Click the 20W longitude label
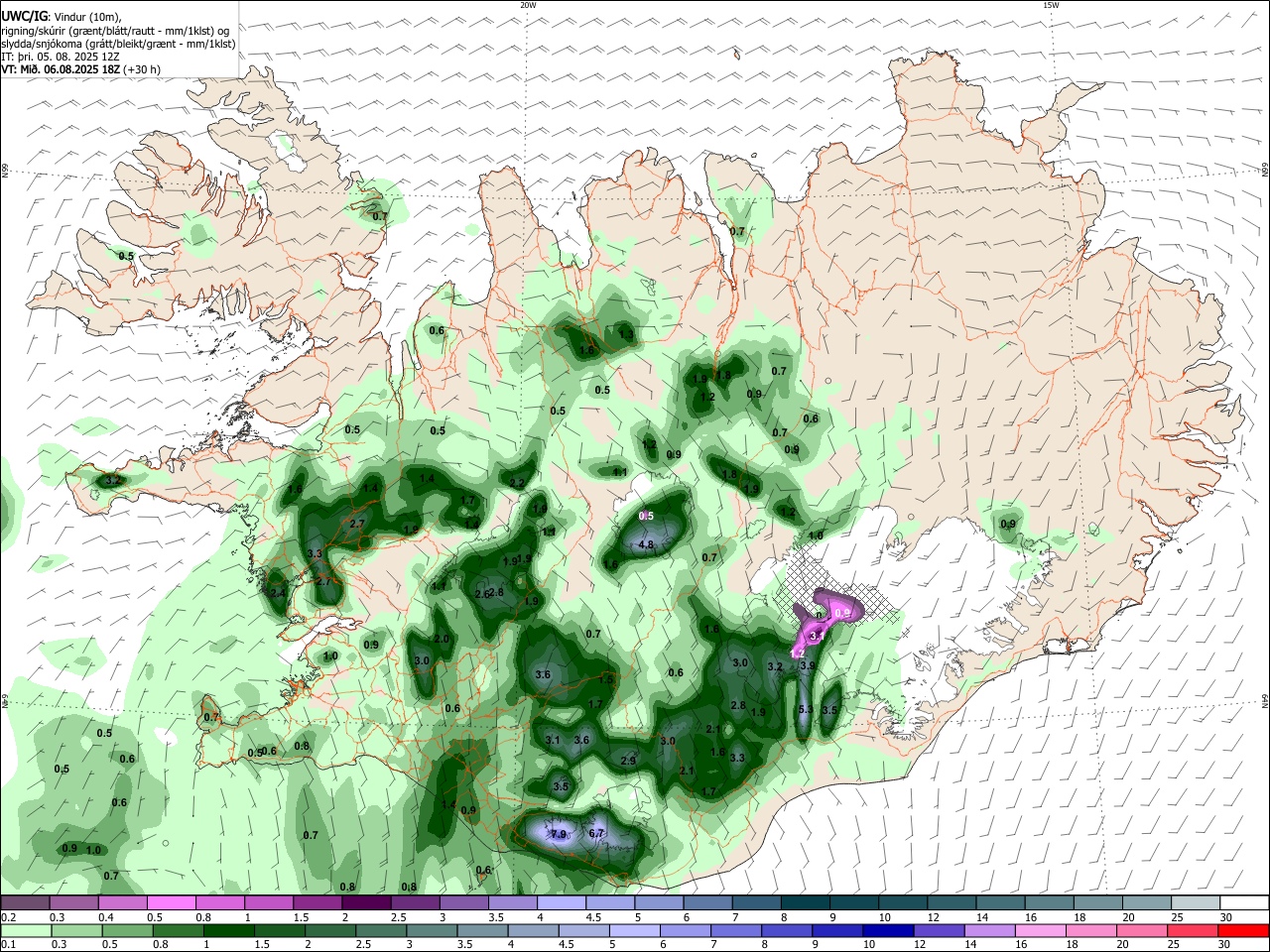This screenshot has width=1270, height=952. point(528,5)
